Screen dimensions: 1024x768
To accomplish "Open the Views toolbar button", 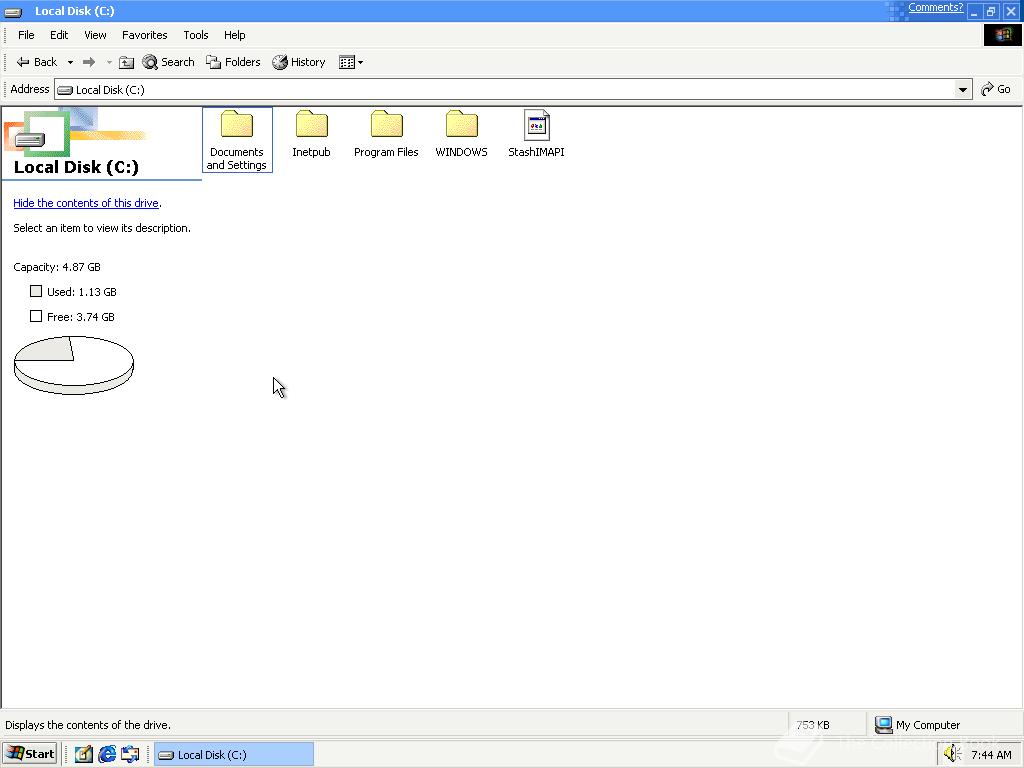I will click(x=351, y=62).
